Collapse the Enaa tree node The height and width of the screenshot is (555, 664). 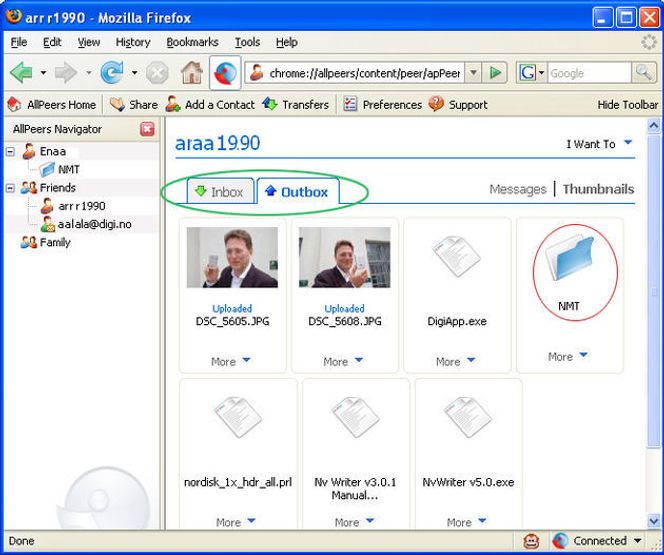pyautogui.click(x=10, y=152)
